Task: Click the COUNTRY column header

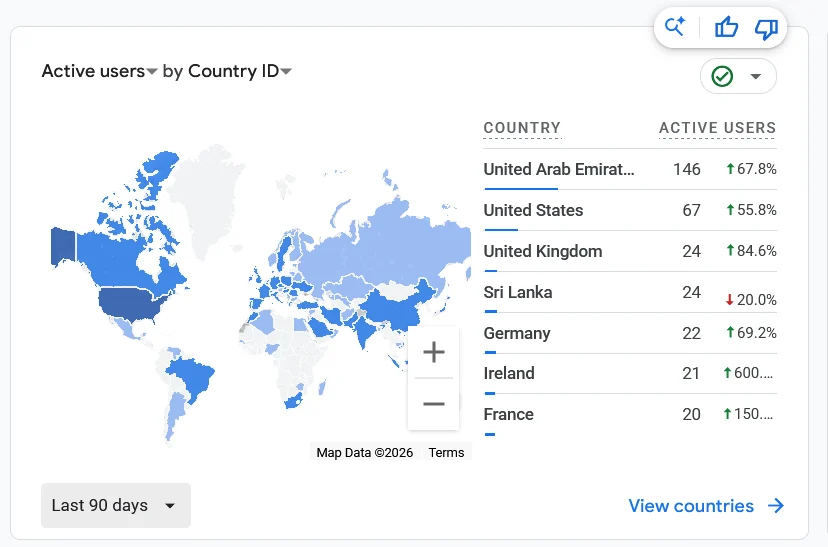Action: coord(522,128)
